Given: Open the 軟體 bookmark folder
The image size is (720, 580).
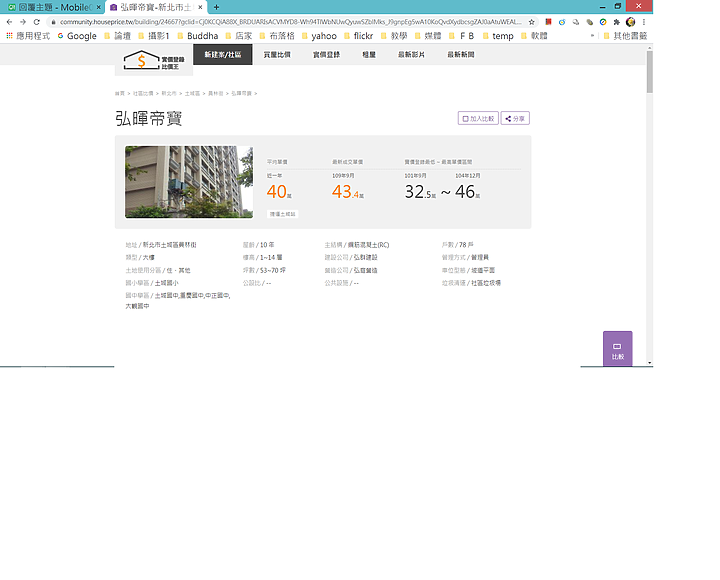Looking at the screenshot, I should click(x=534, y=36).
